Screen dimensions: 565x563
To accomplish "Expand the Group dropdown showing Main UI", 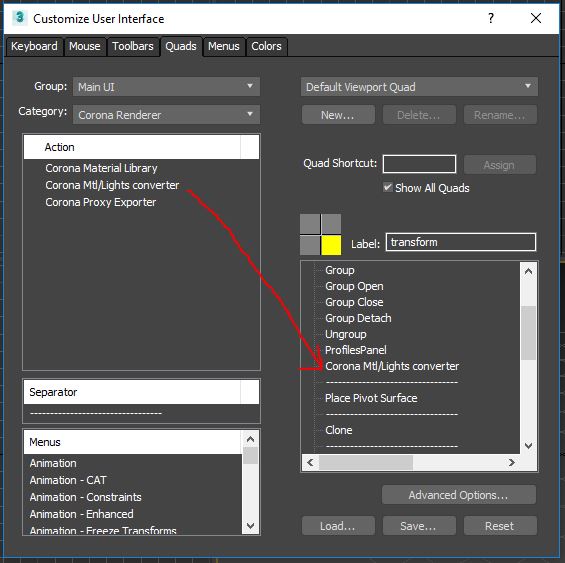I will point(166,87).
